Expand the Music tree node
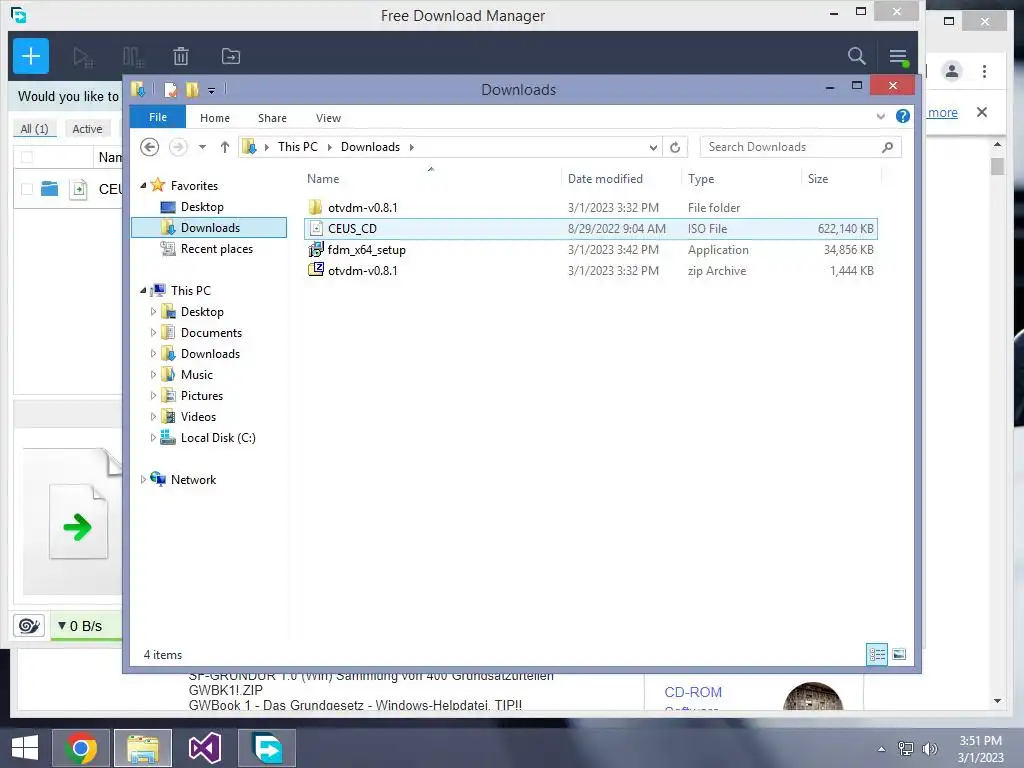 [153, 375]
